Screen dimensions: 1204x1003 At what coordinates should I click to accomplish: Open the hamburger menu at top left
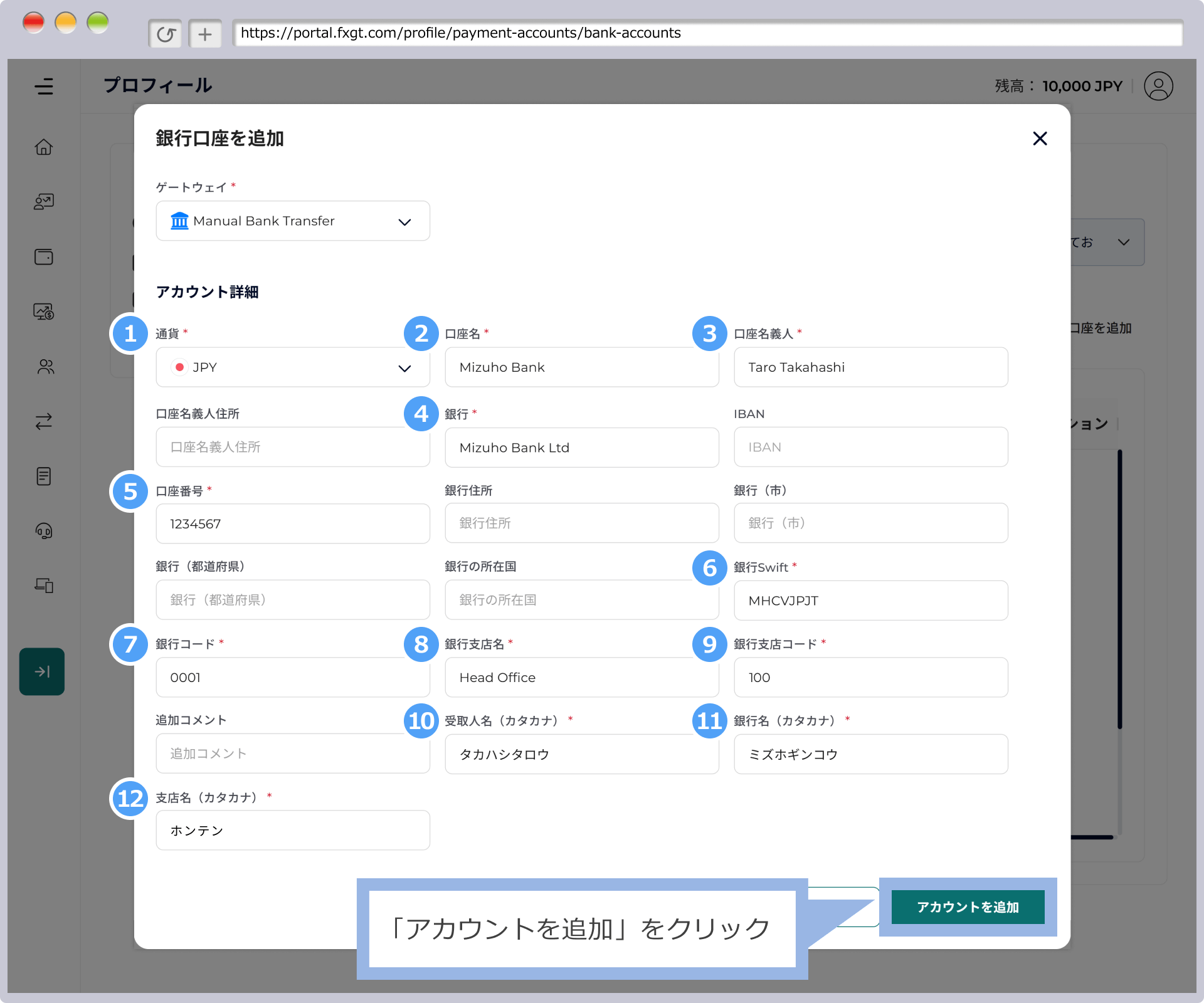[x=45, y=87]
